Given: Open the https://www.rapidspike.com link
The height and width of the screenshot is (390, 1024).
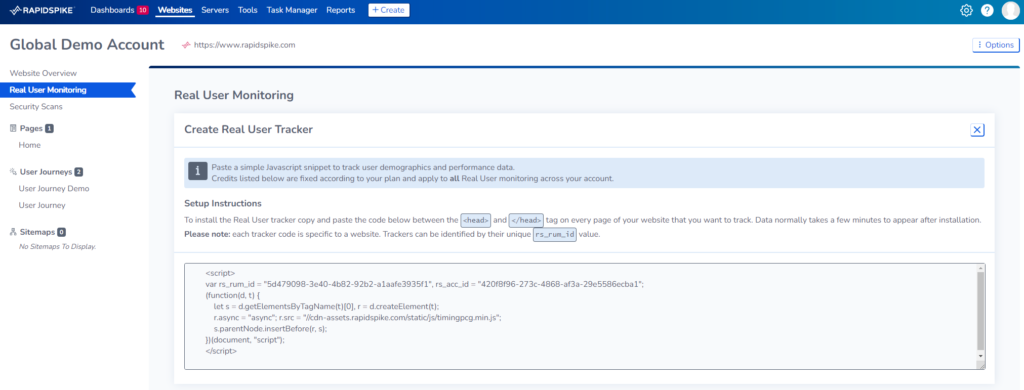Looking at the screenshot, I should (244, 45).
